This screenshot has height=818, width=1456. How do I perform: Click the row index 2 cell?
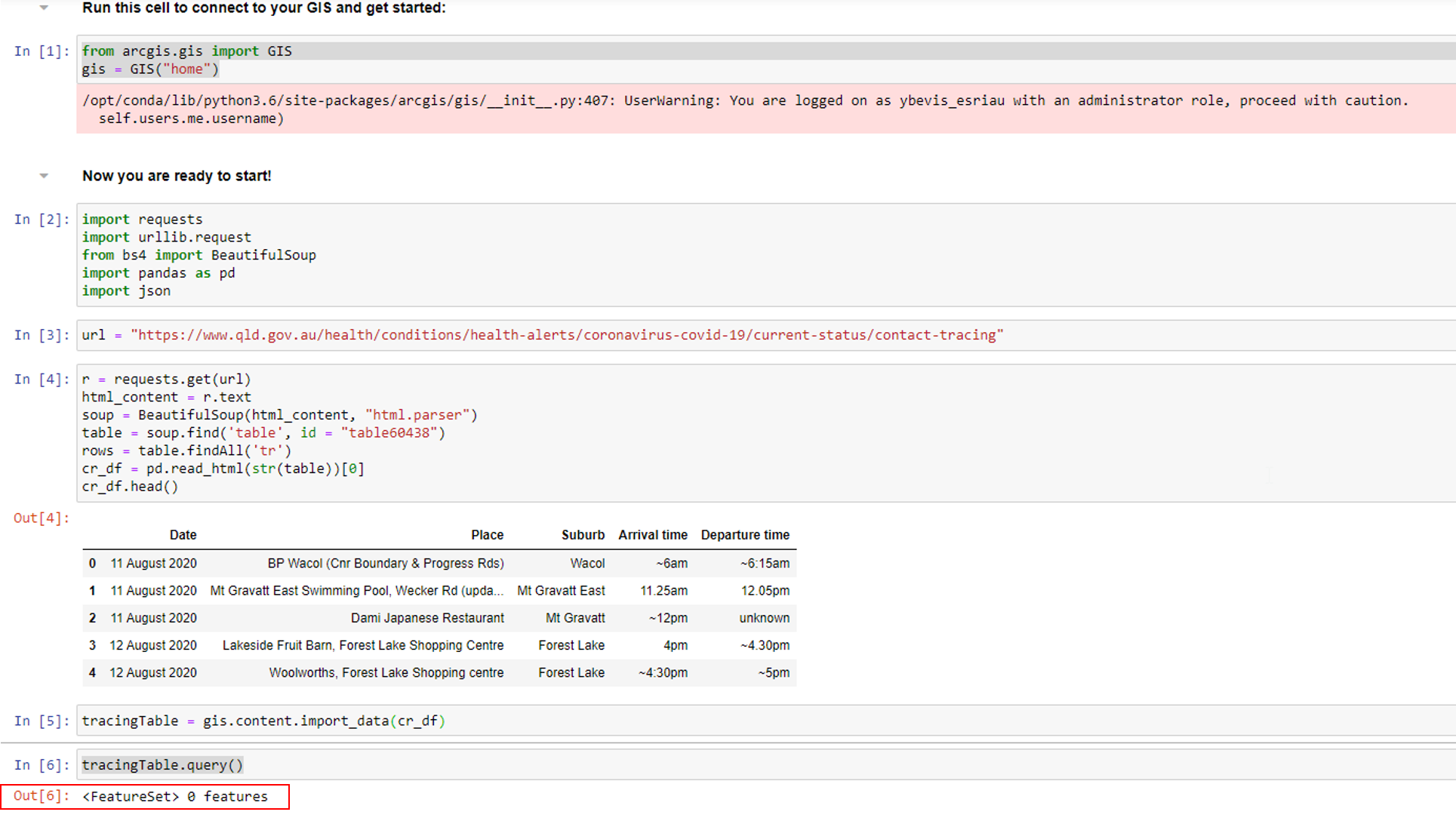point(92,618)
